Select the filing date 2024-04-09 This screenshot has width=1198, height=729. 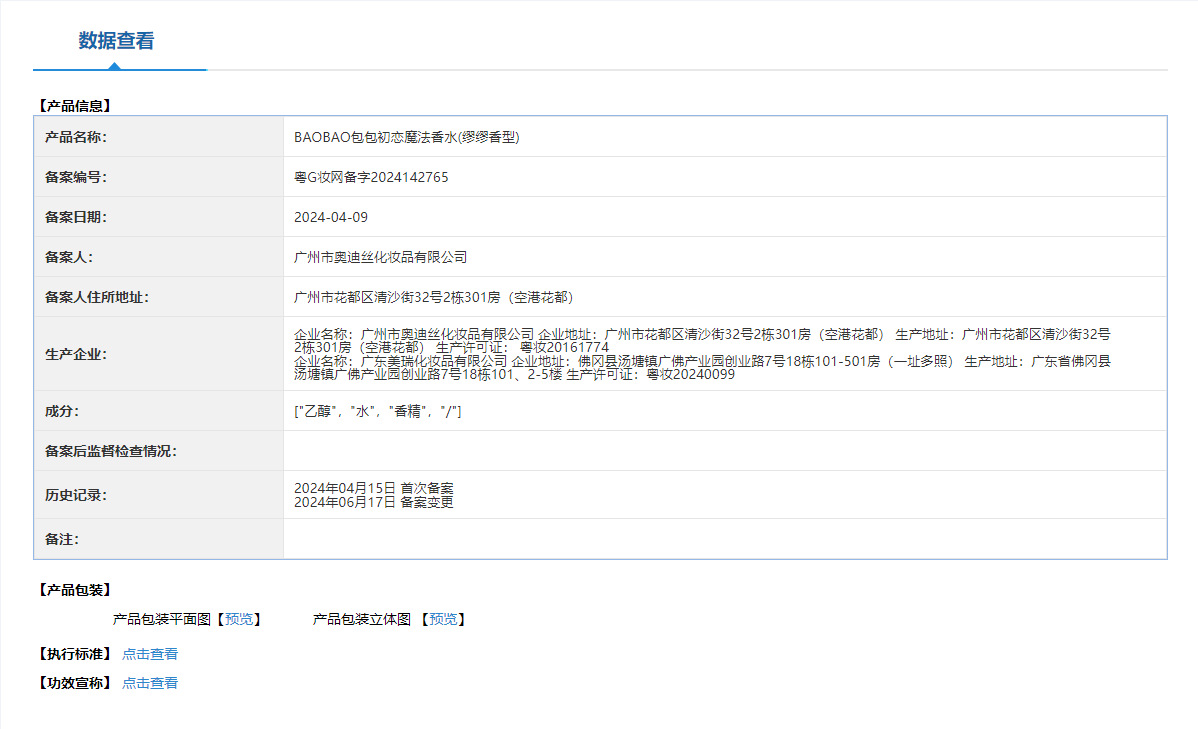(x=331, y=218)
